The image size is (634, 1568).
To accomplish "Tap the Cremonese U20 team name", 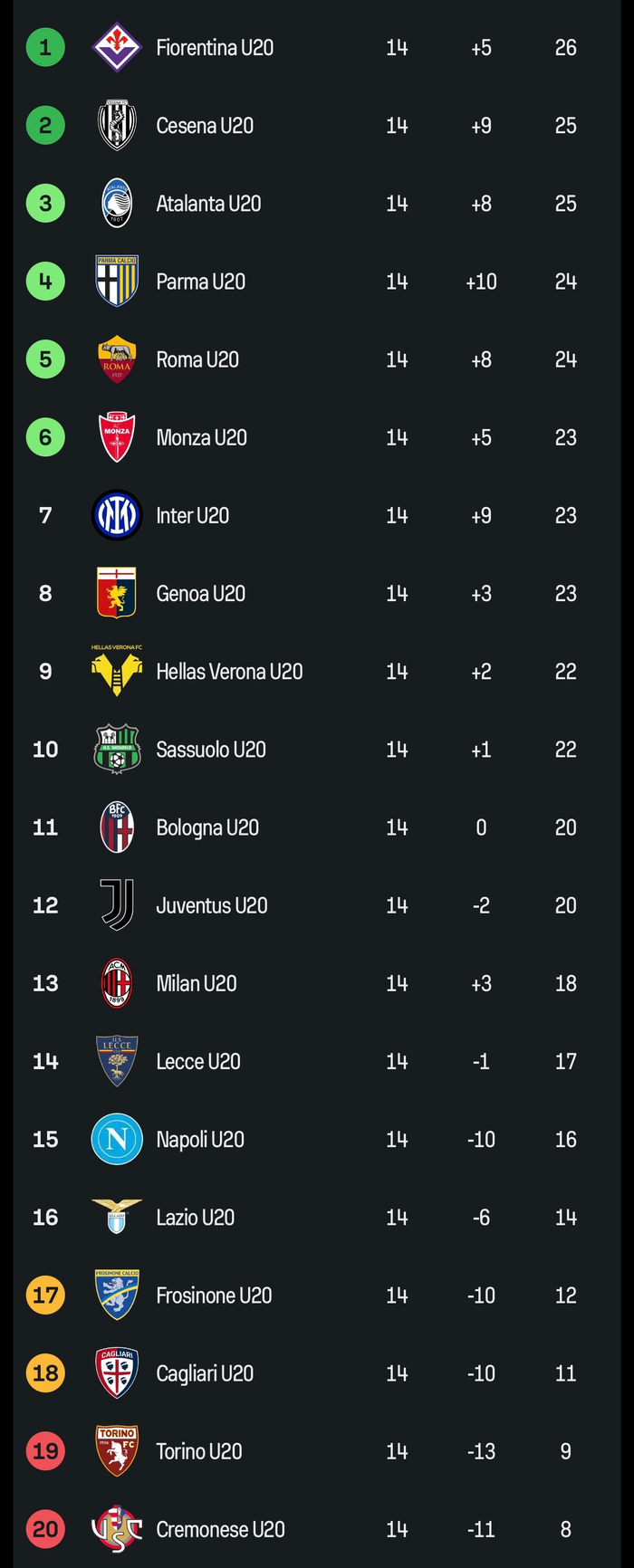I will tap(220, 1530).
